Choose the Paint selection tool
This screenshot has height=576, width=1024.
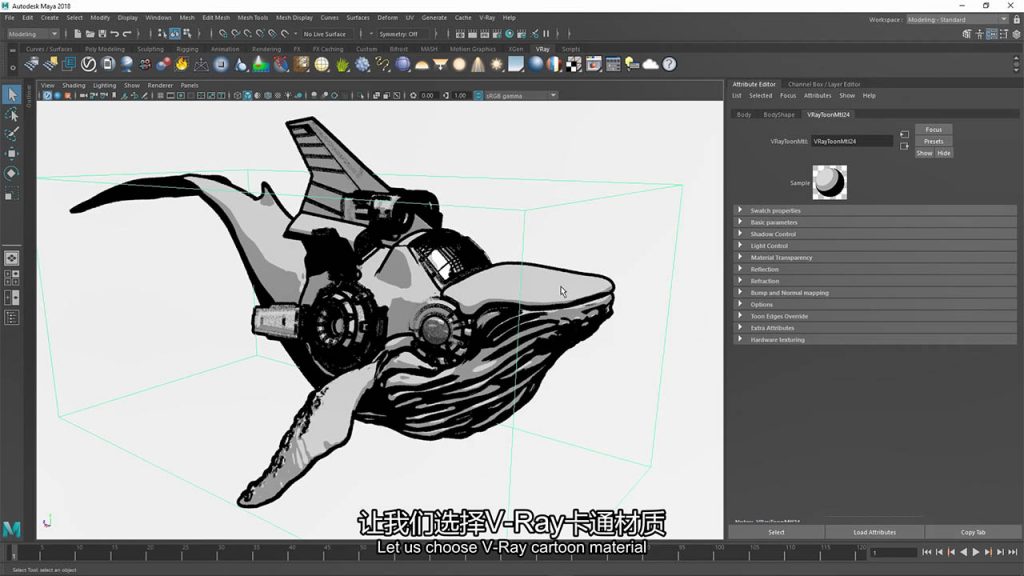tap(12, 134)
